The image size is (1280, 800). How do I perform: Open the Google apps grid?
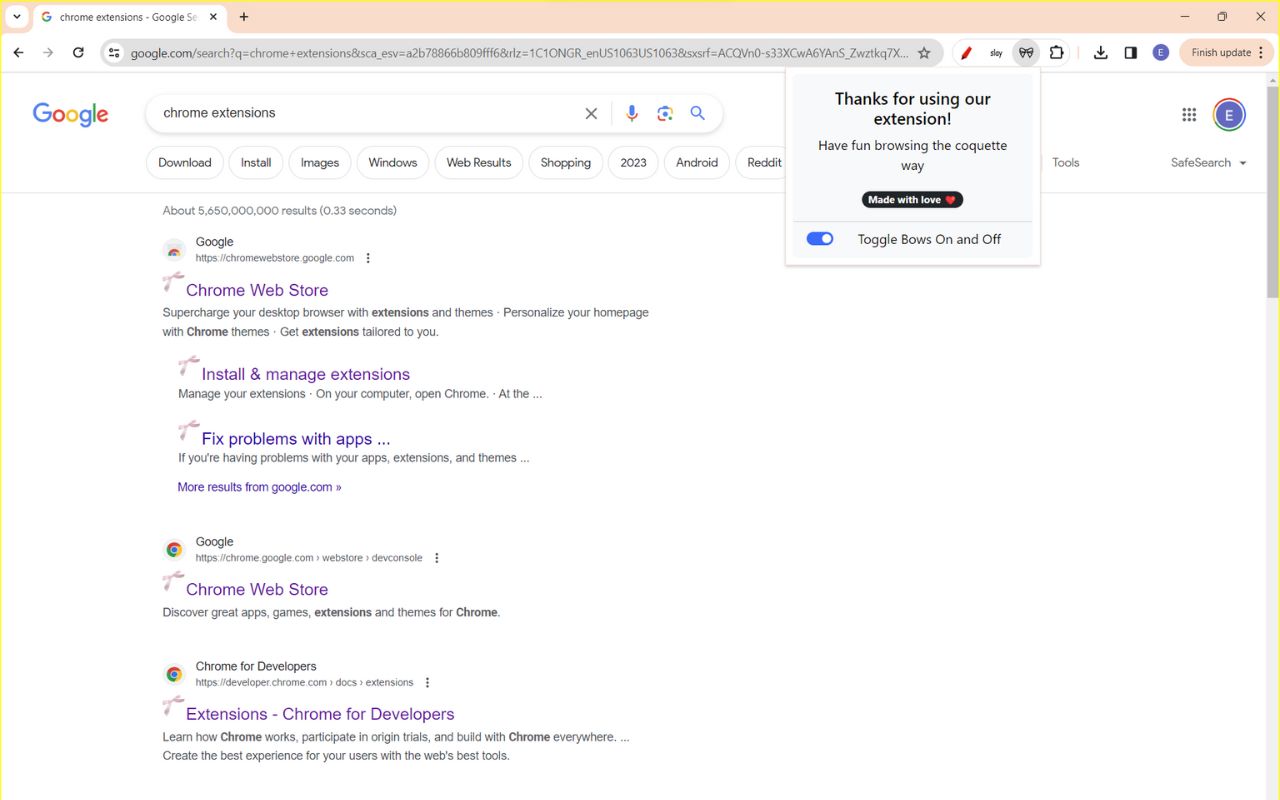1189,115
